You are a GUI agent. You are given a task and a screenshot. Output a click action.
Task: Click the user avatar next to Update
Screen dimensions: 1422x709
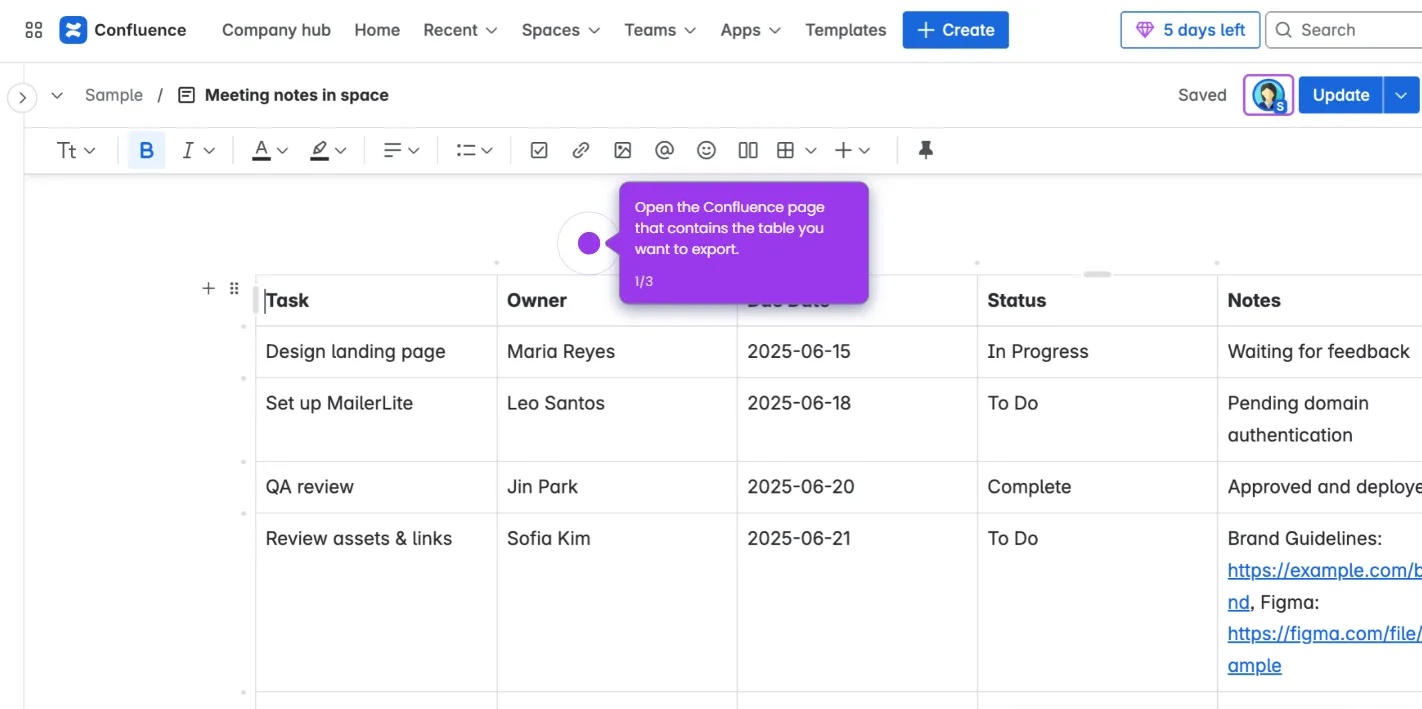click(x=1268, y=95)
